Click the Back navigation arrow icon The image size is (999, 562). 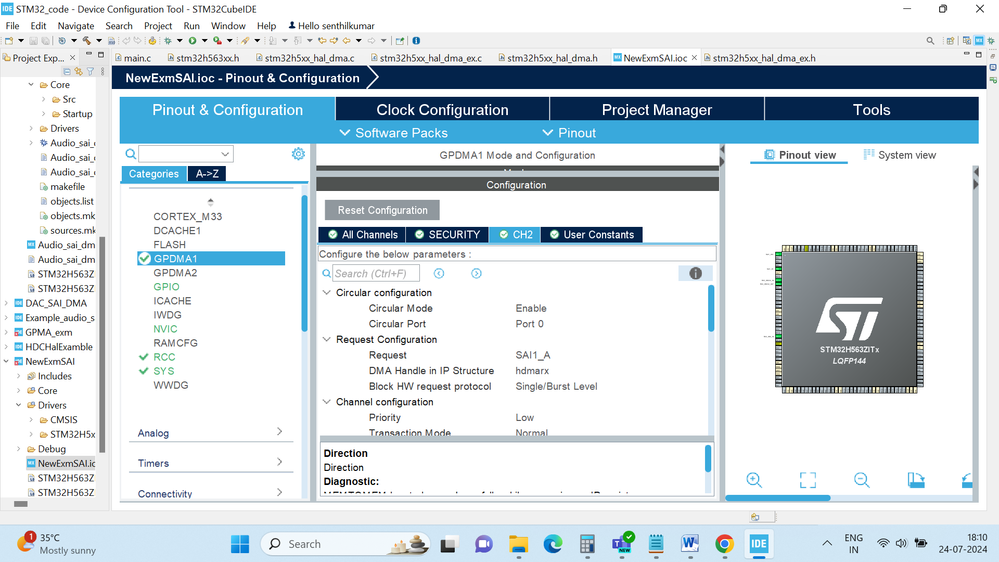[347, 41]
